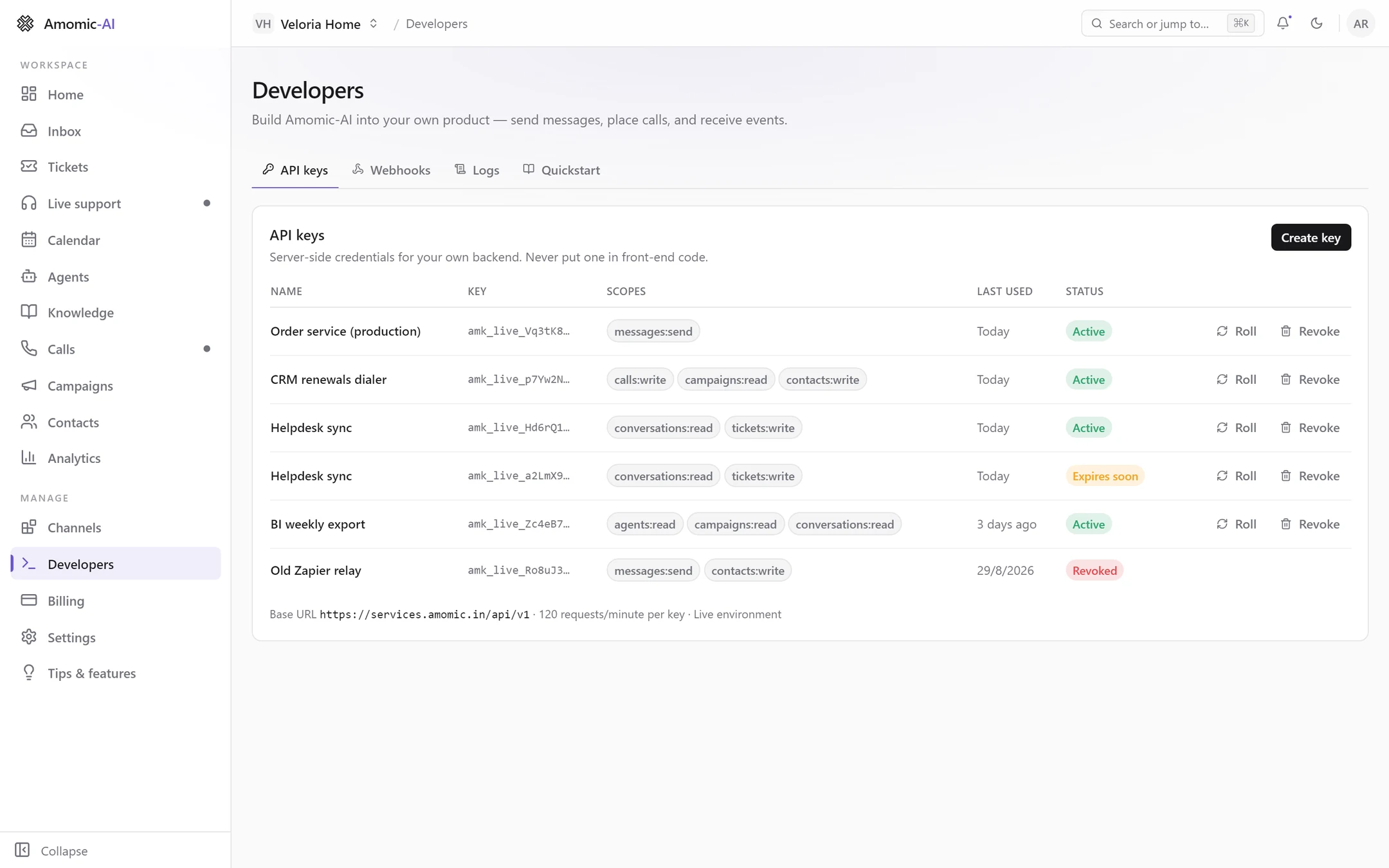This screenshot has width=1389, height=868.
Task: Go to the Inbox section
Action: [x=116, y=131]
